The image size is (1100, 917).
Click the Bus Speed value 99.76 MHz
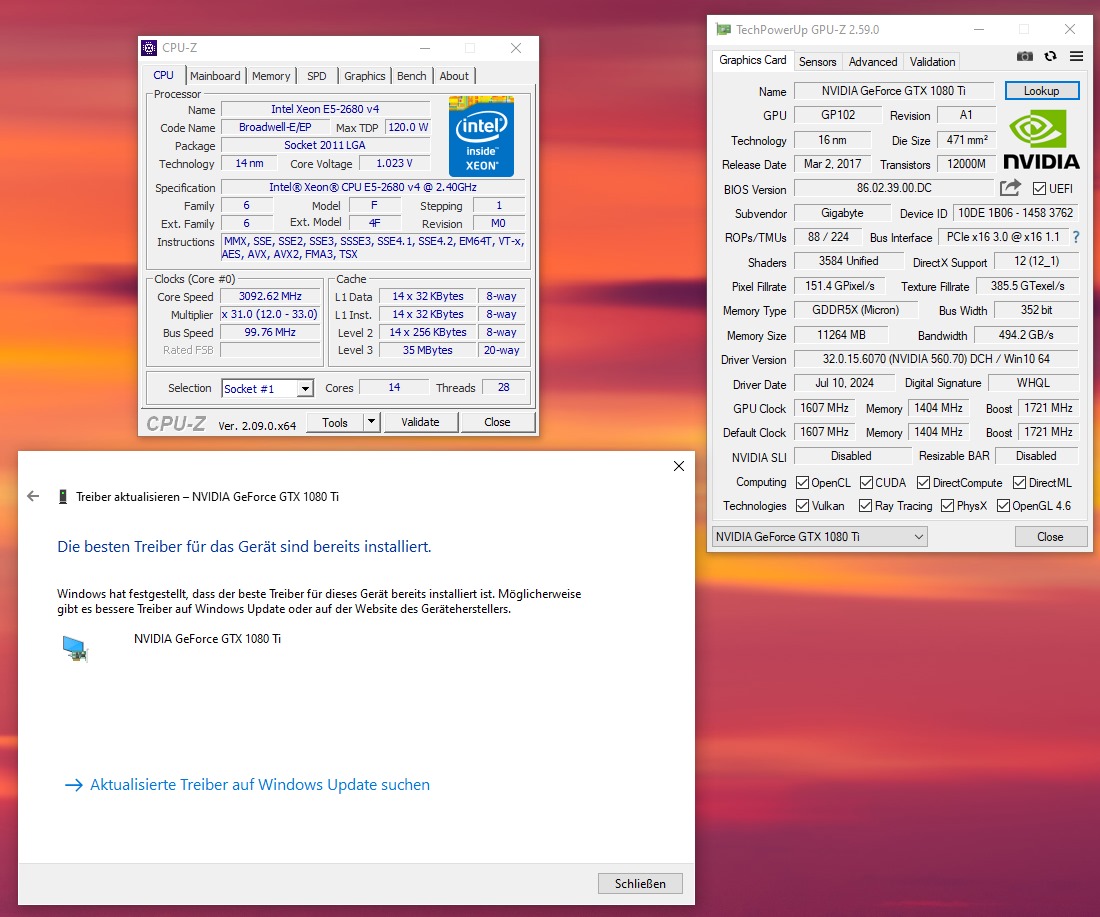click(270, 333)
